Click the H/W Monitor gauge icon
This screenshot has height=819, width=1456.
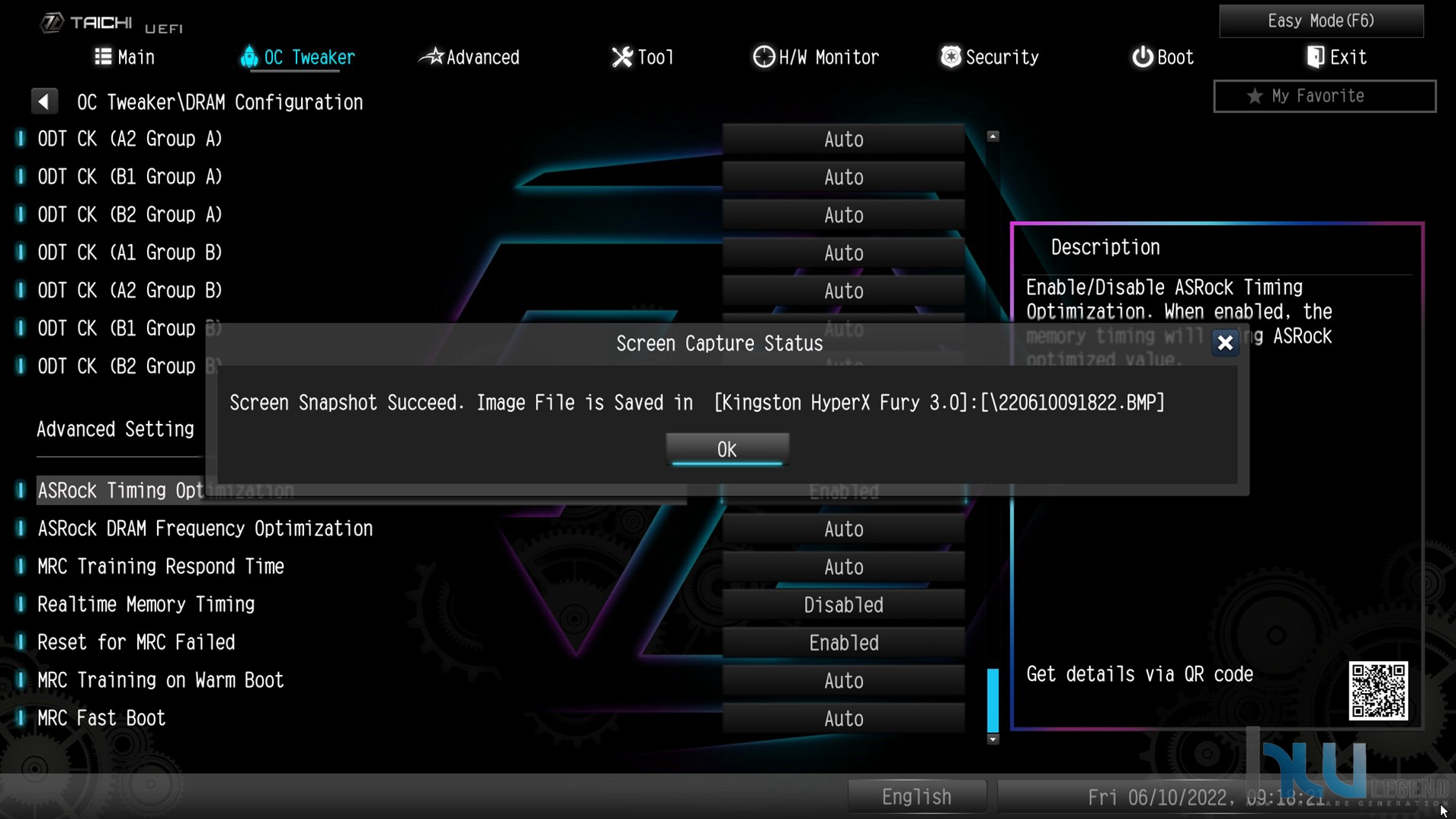pyautogui.click(x=763, y=57)
